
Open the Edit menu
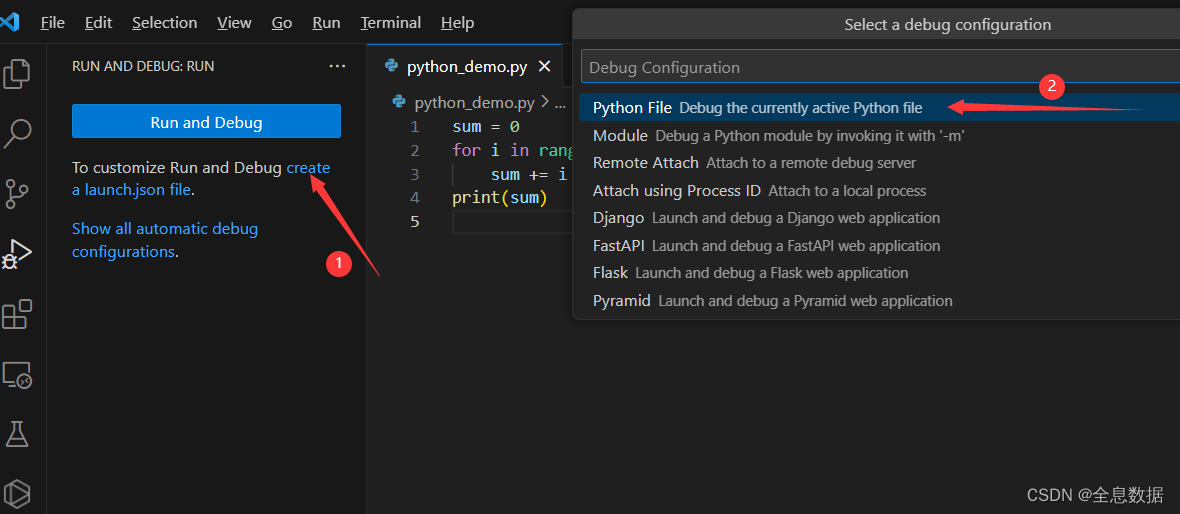tap(99, 23)
